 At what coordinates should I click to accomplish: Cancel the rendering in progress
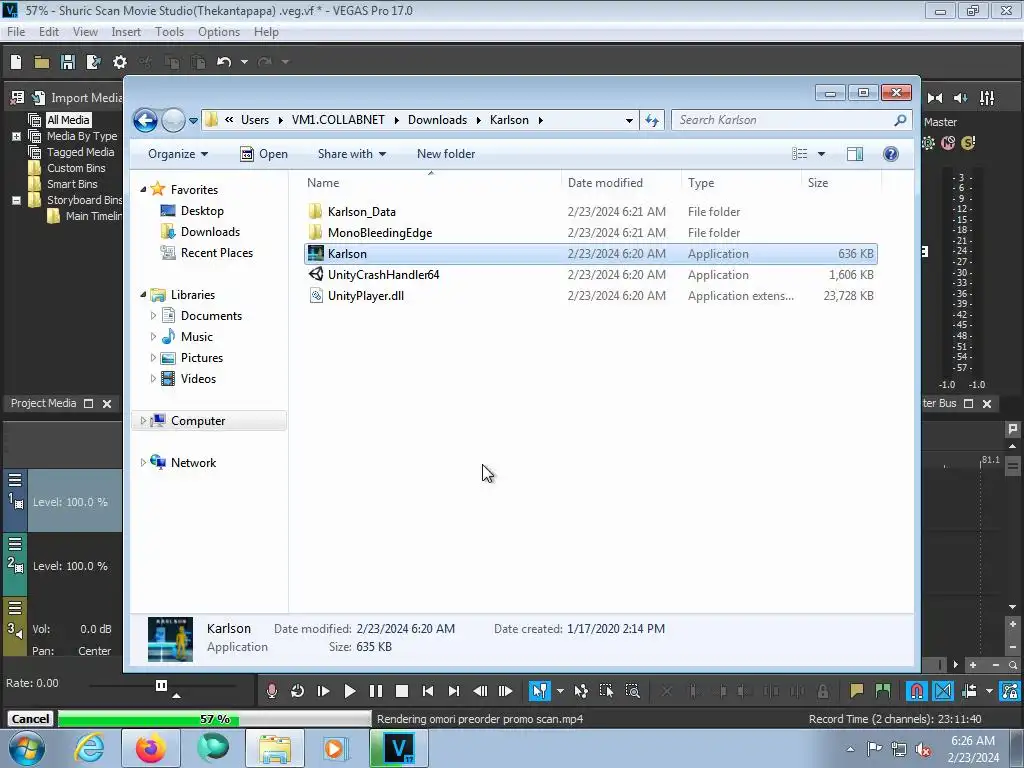coord(30,719)
